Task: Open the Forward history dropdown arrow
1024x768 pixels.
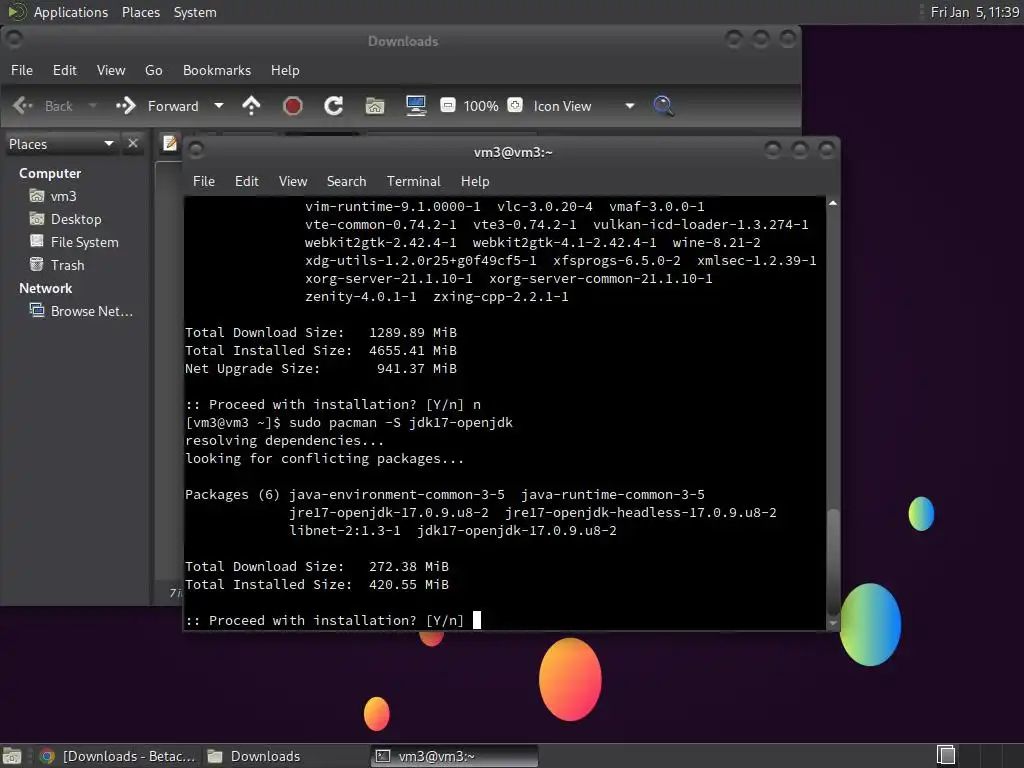Action: pos(219,106)
